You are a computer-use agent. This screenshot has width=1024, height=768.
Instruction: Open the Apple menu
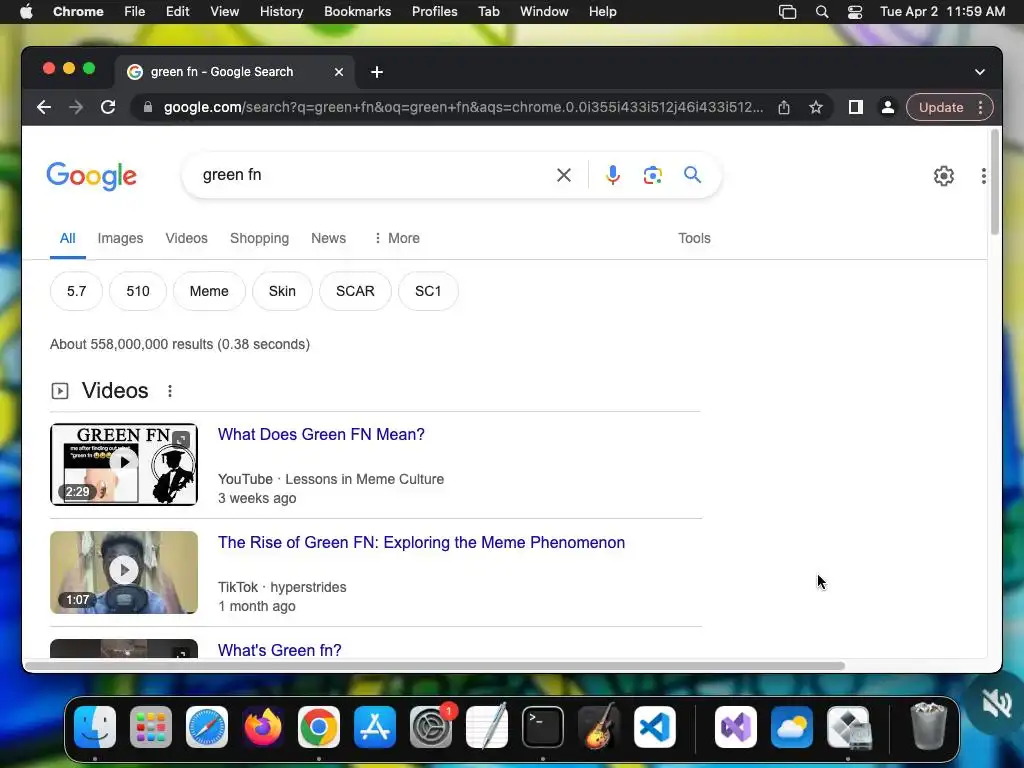(x=26, y=12)
